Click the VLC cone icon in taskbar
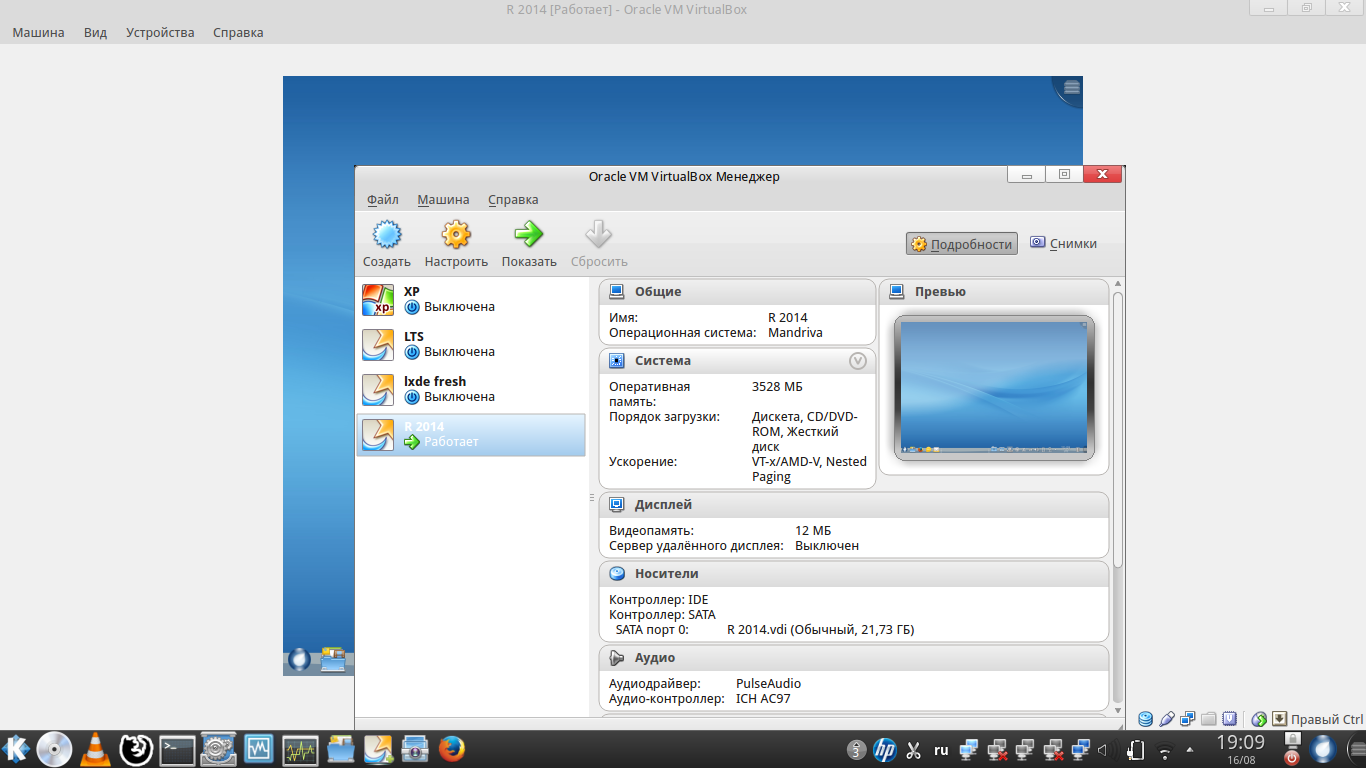Image resolution: width=1366 pixels, height=768 pixels. (95, 749)
